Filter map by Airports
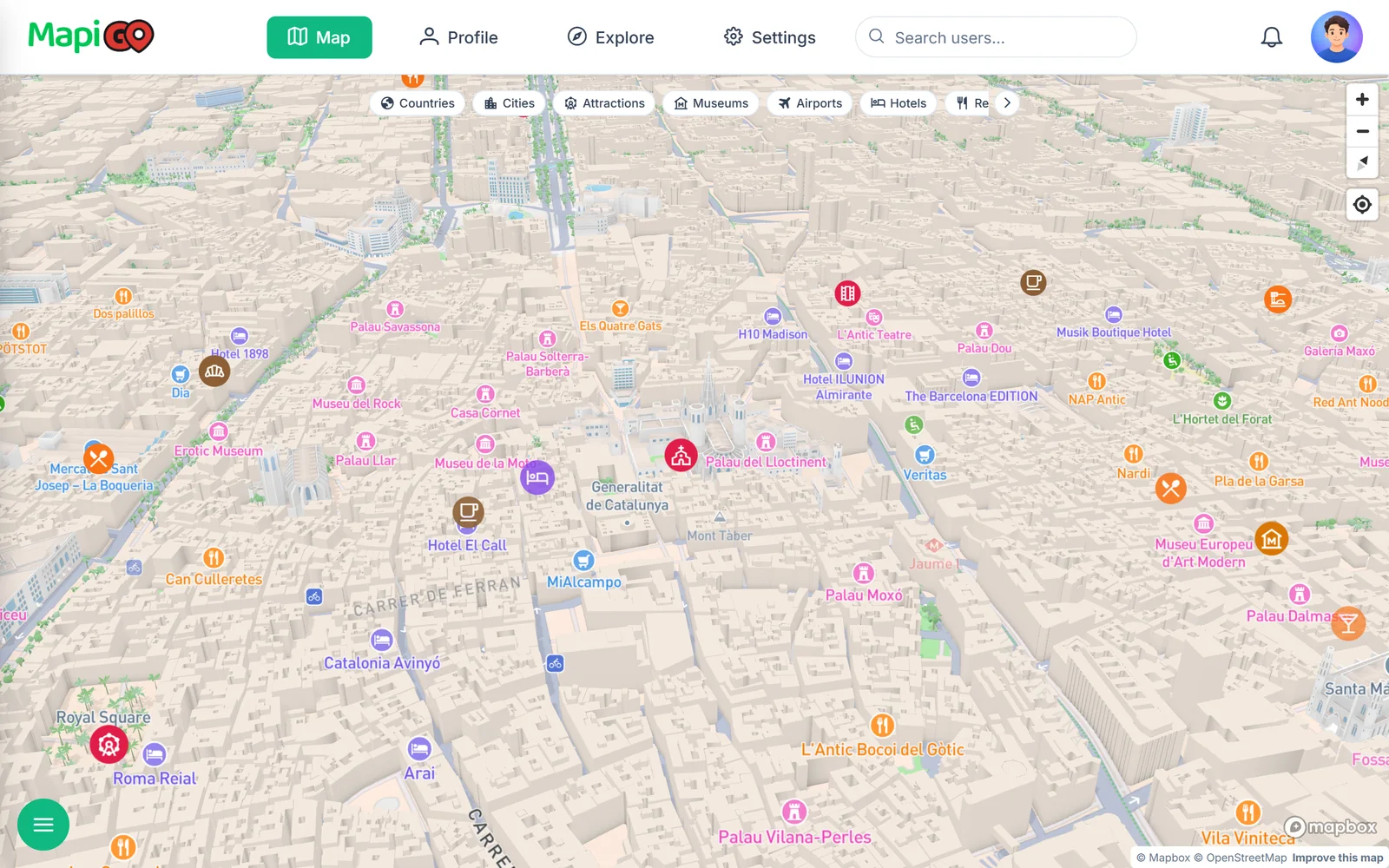The height and width of the screenshot is (868, 1389). click(x=810, y=103)
